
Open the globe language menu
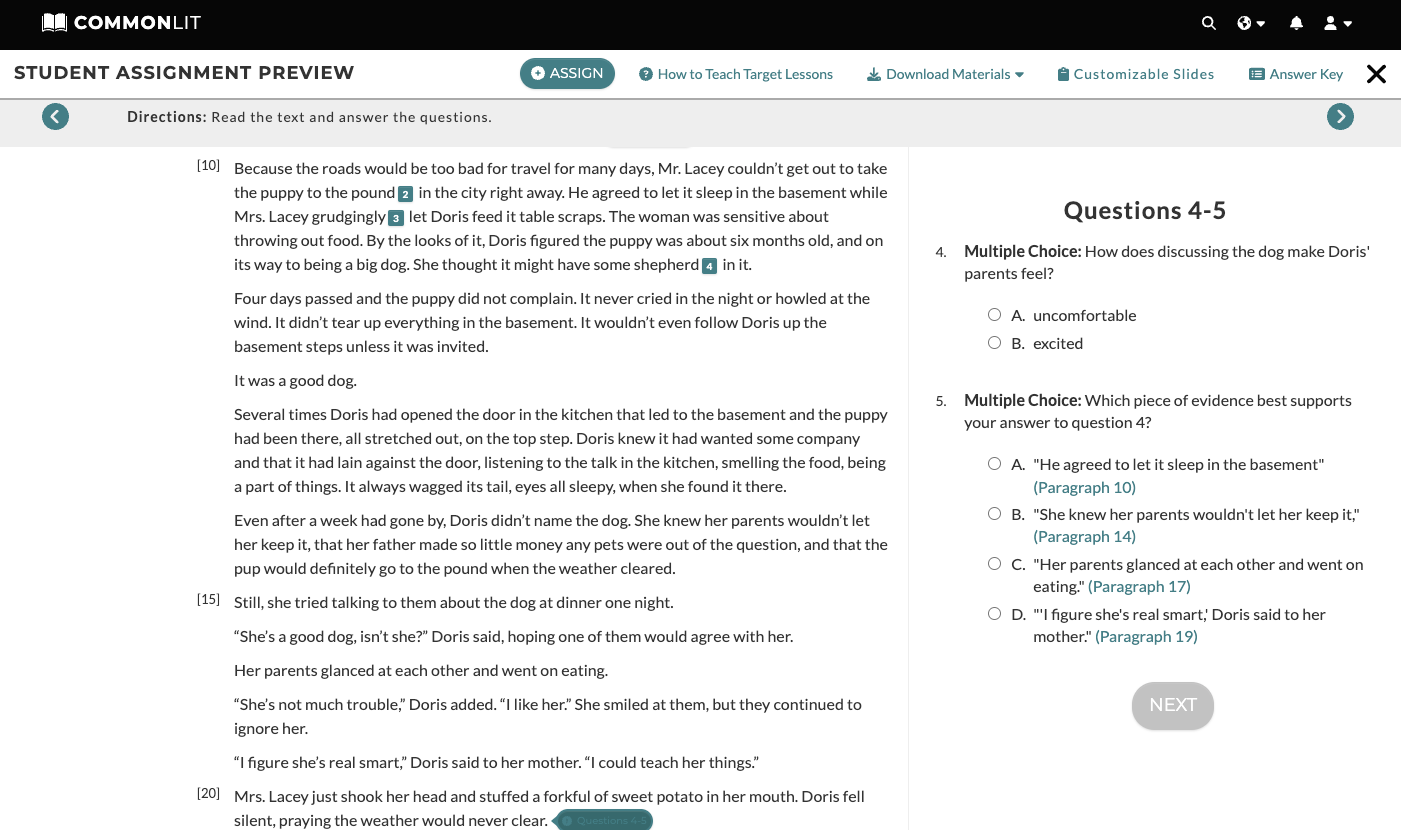coord(1251,23)
